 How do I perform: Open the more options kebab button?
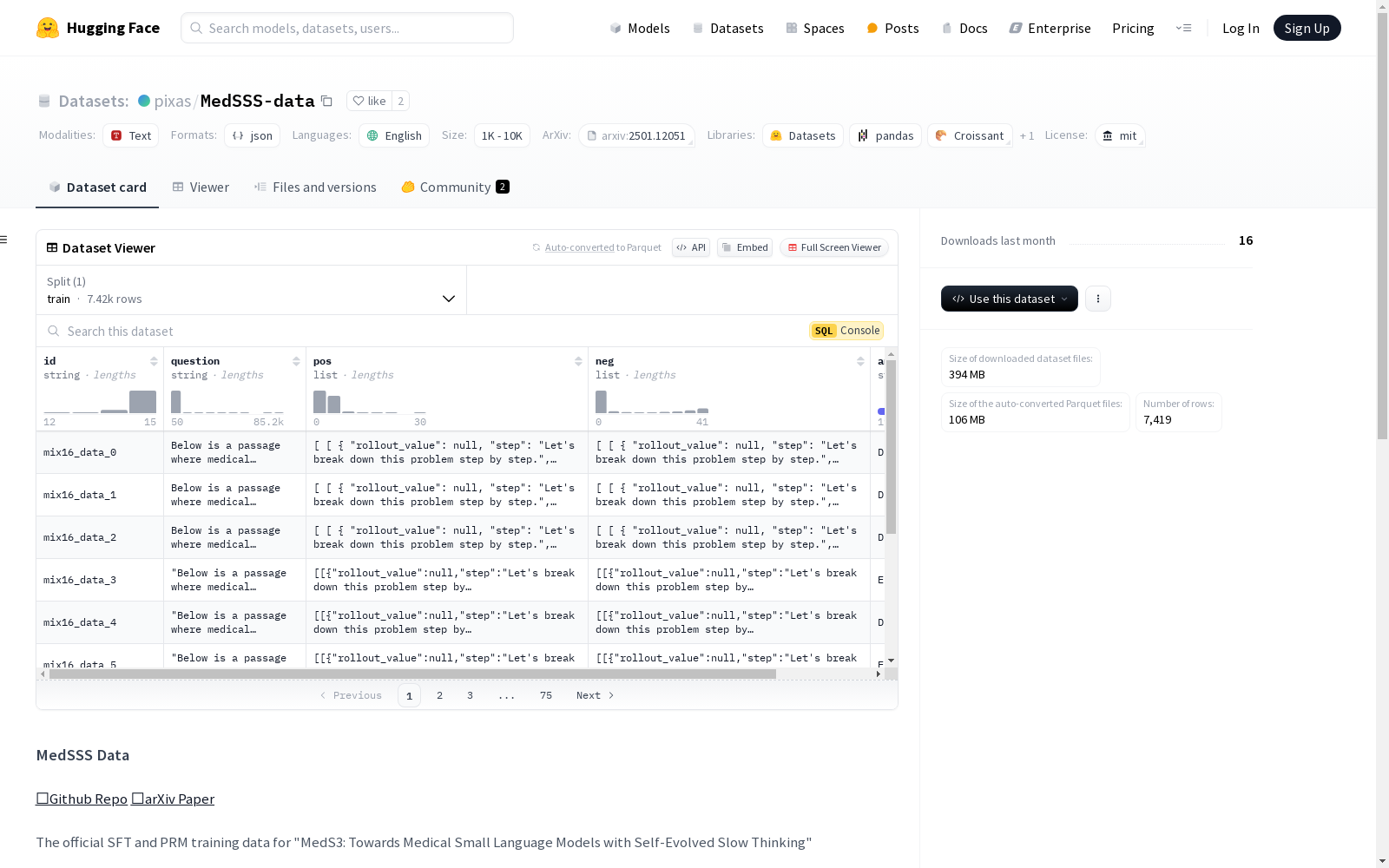point(1098,299)
